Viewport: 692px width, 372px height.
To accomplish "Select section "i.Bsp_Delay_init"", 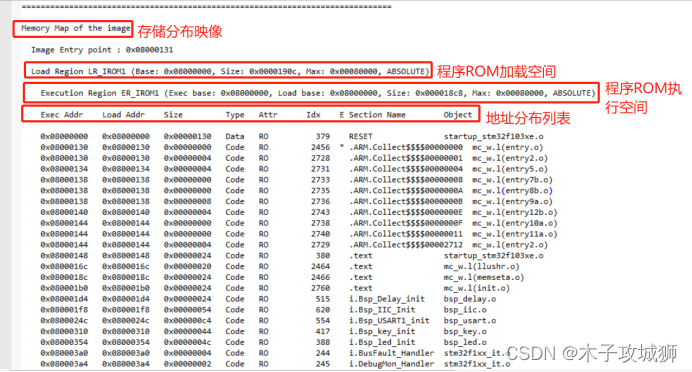I will (x=387, y=299).
